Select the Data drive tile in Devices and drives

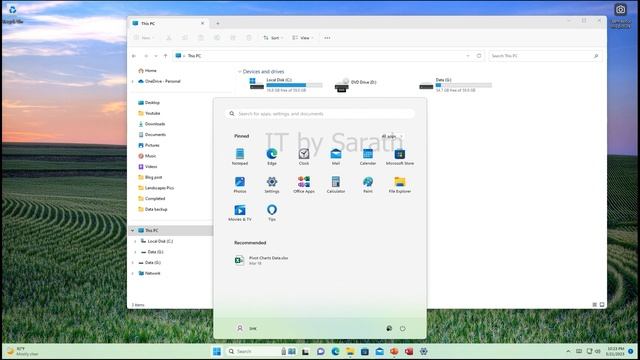pyautogui.click(x=456, y=84)
